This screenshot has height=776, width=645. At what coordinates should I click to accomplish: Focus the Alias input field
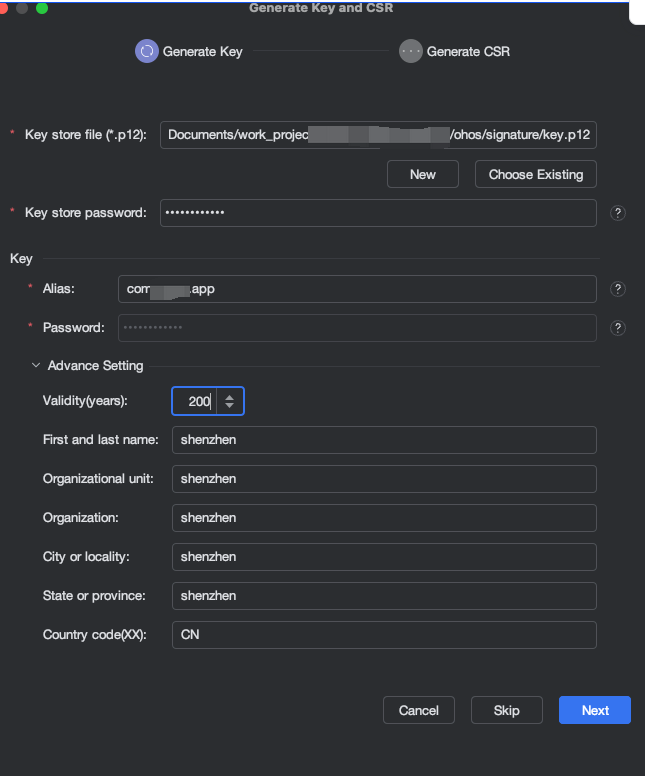tap(357, 289)
